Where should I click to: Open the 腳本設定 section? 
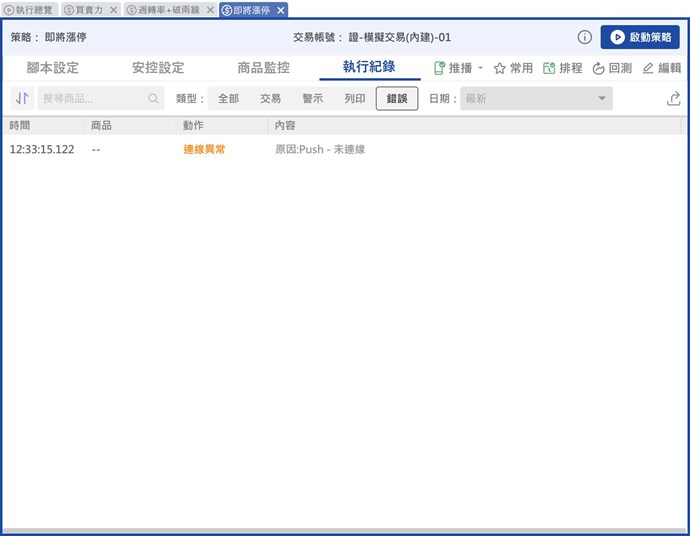[52, 68]
